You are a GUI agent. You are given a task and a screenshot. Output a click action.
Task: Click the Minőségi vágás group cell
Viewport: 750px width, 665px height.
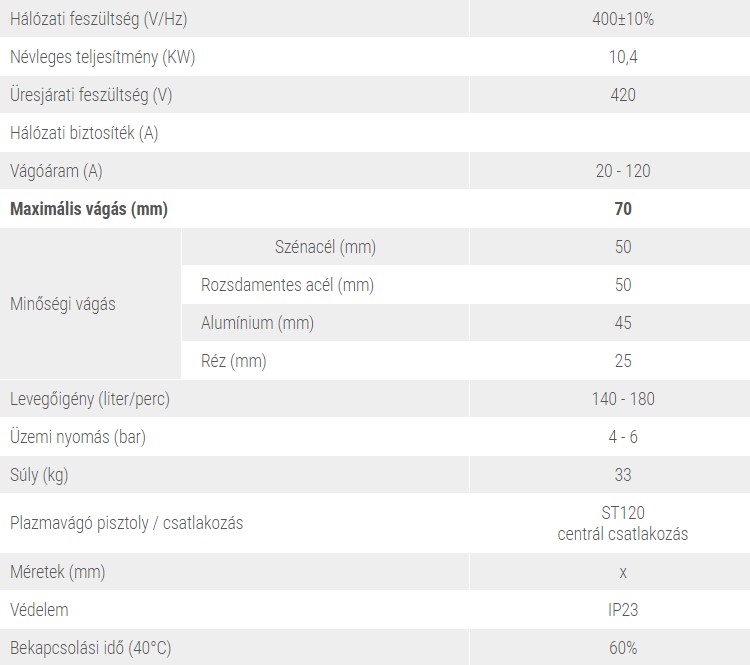click(62, 304)
